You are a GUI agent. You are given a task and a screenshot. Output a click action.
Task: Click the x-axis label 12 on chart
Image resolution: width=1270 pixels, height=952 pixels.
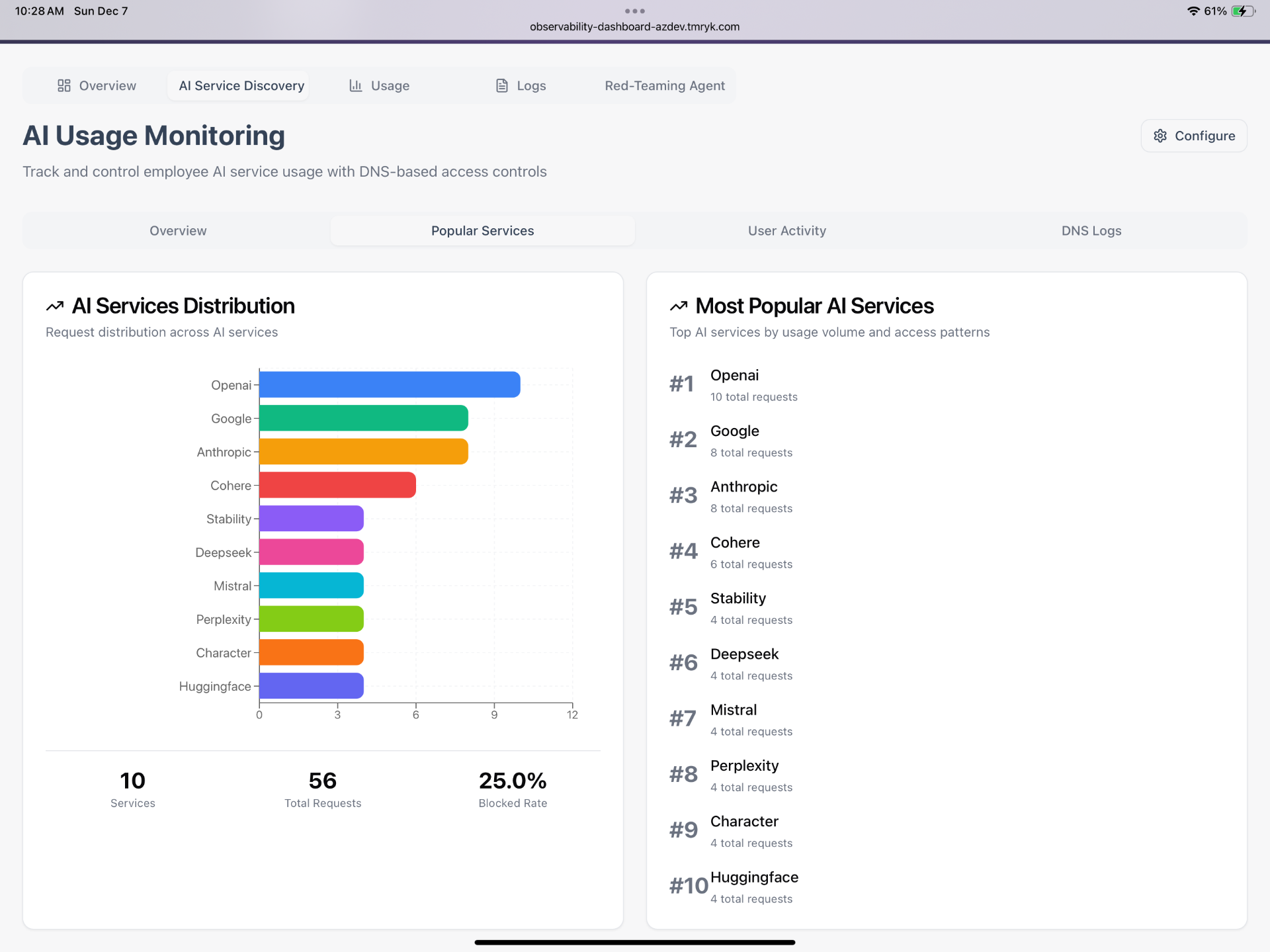(x=573, y=715)
